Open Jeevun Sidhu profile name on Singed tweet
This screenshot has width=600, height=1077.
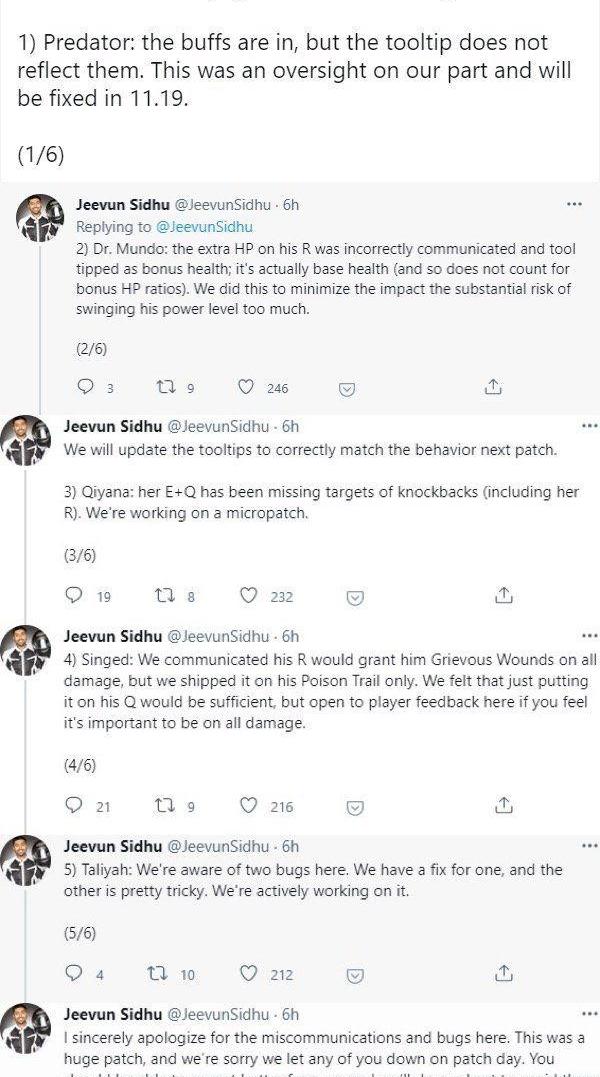(112, 636)
